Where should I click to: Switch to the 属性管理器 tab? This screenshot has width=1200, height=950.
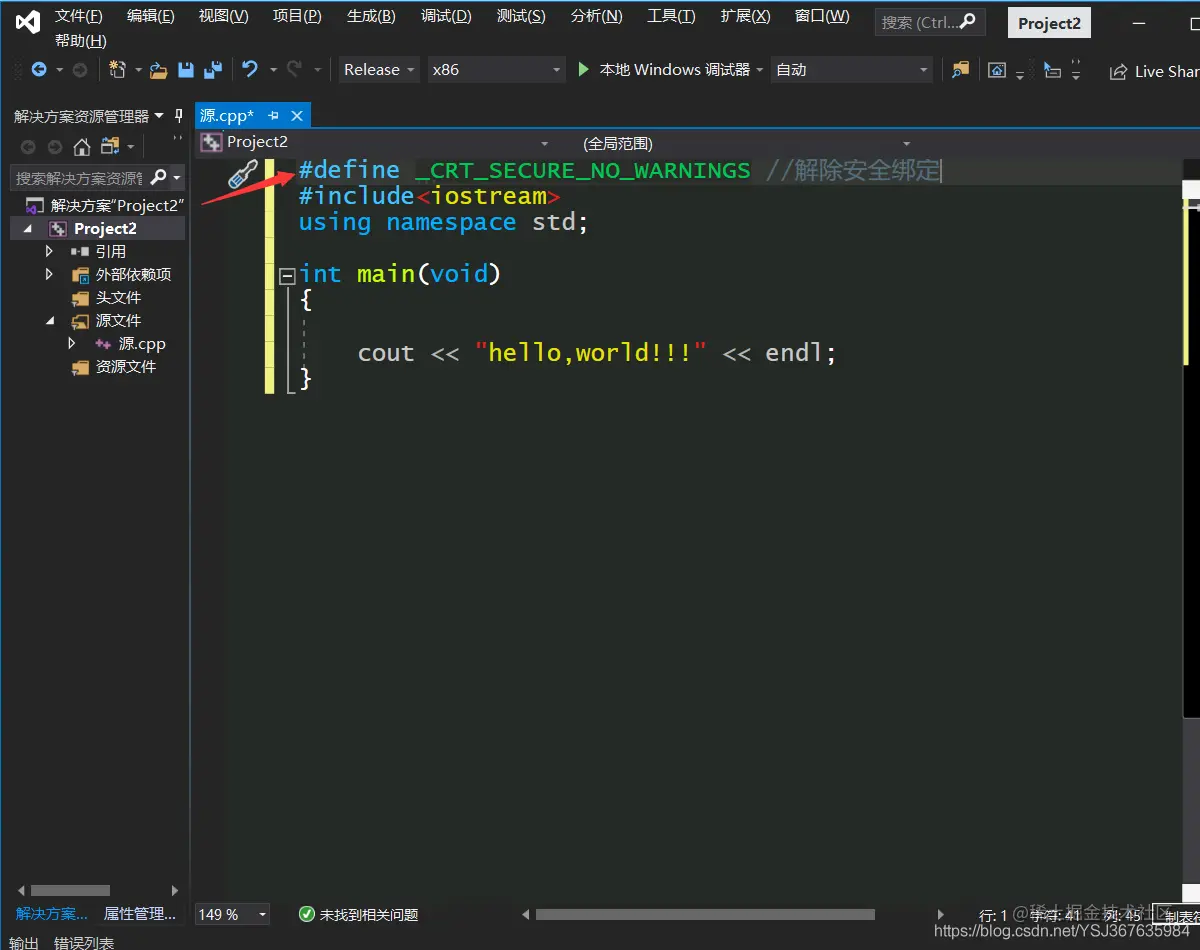[140, 914]
